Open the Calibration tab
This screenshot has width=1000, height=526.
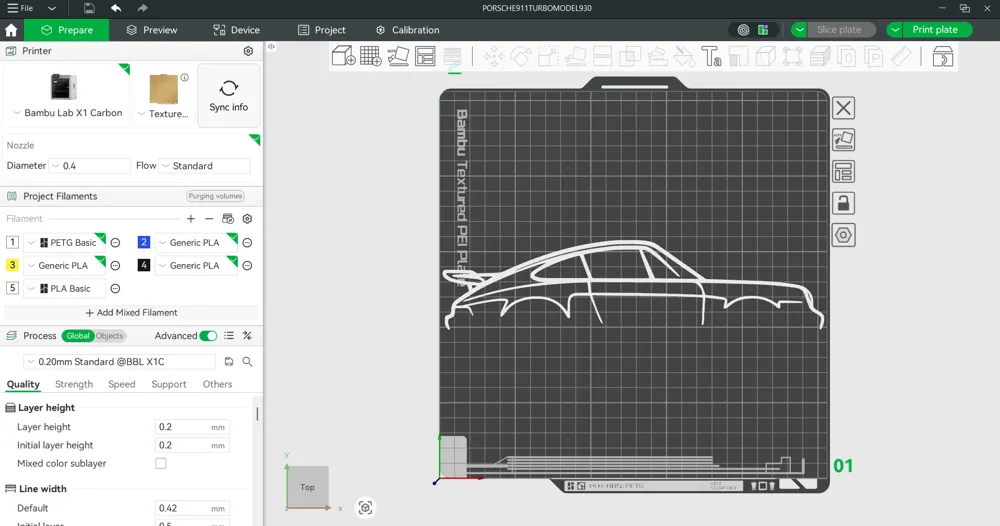(408, 30)
